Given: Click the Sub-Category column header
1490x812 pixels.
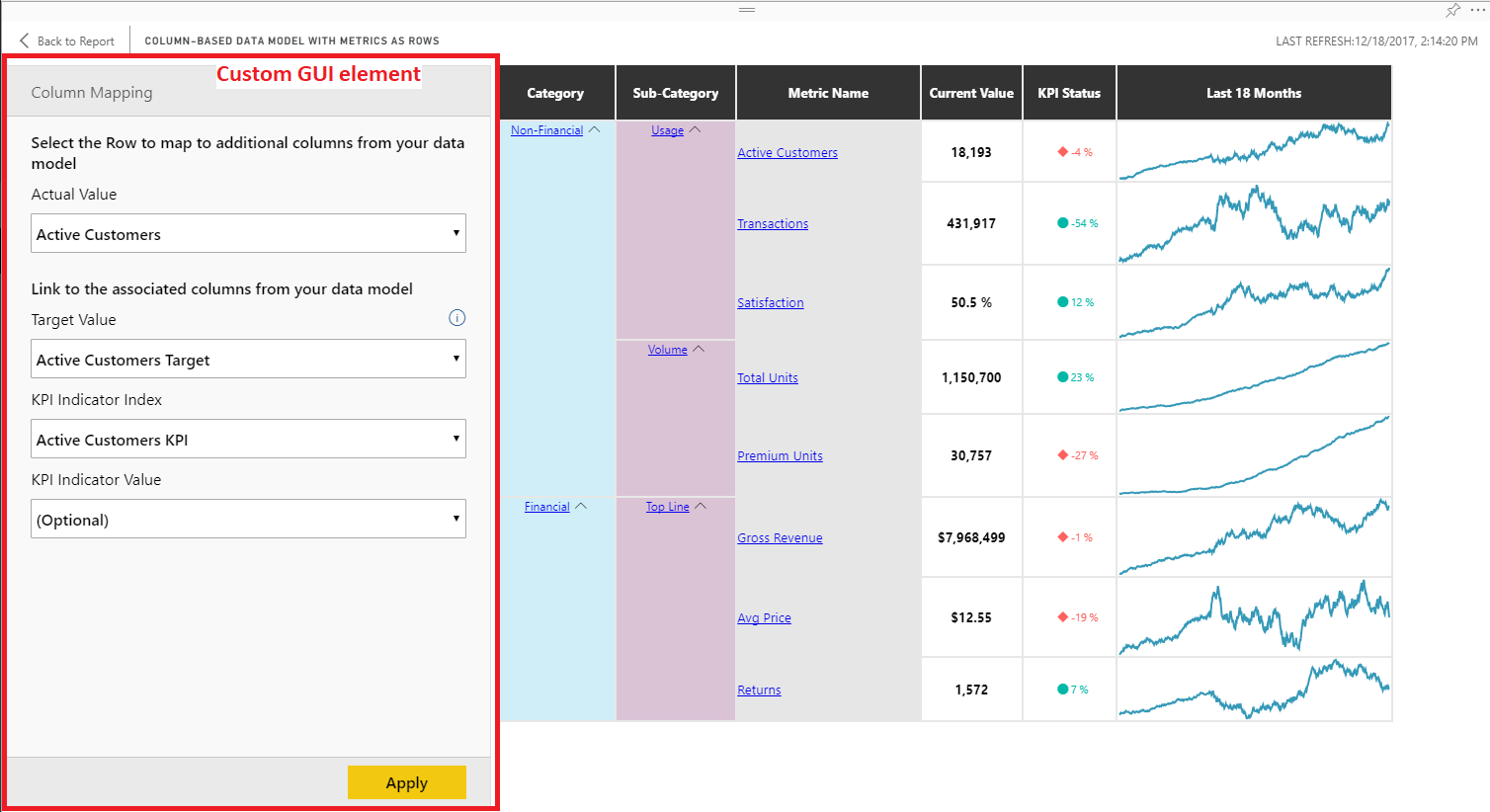Looking at the screenshot, I should pos(676,93).
